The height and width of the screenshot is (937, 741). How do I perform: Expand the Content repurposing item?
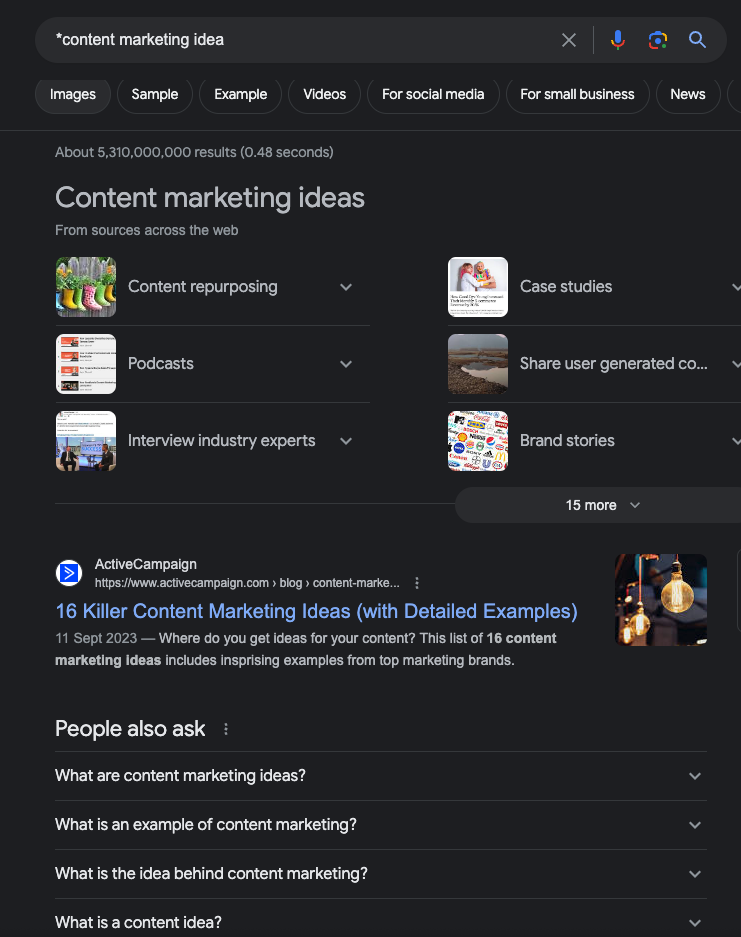point(346,287)
